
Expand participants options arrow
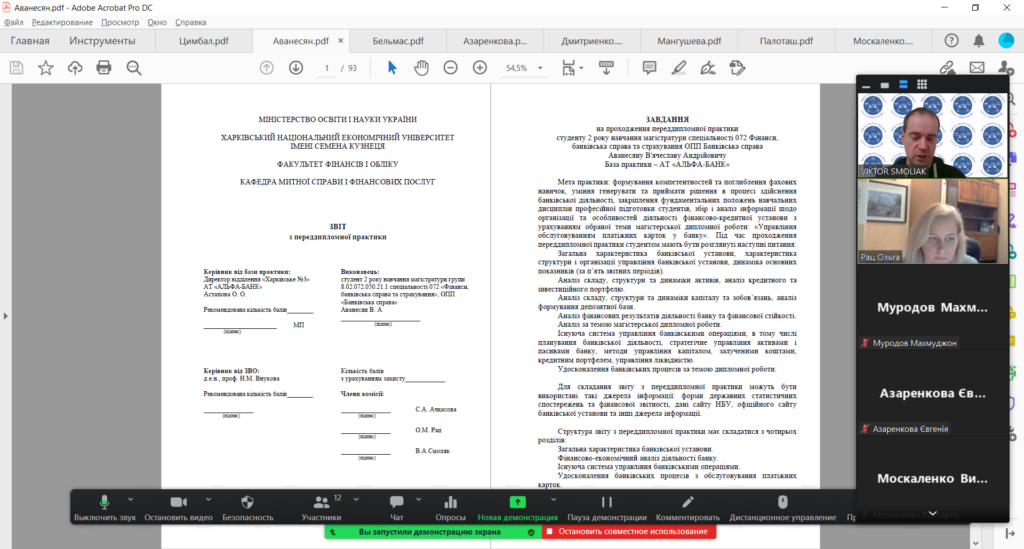click(x=356, y=500)
